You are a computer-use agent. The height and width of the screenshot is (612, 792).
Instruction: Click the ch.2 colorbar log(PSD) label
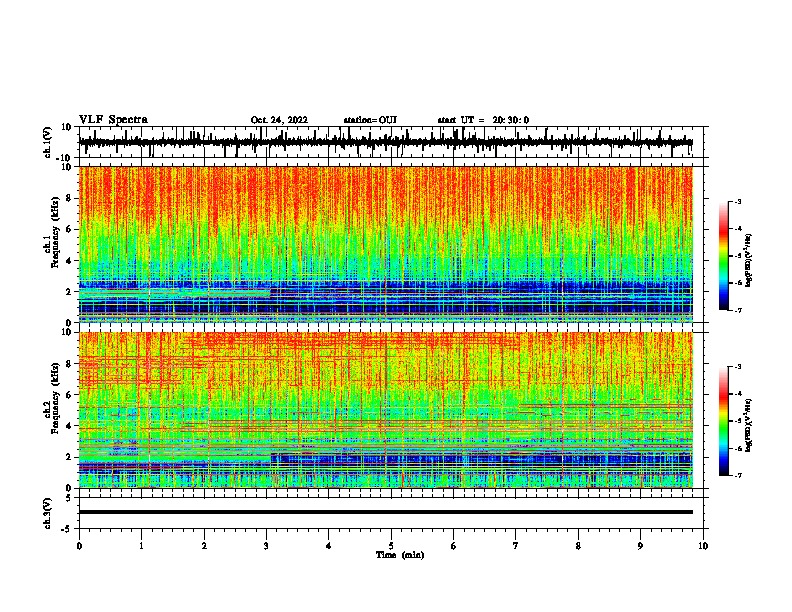coord(749,425)
